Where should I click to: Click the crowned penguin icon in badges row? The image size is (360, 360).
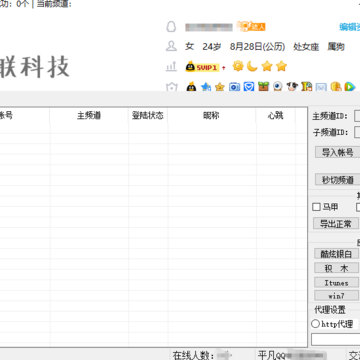[x=191, y=87]
